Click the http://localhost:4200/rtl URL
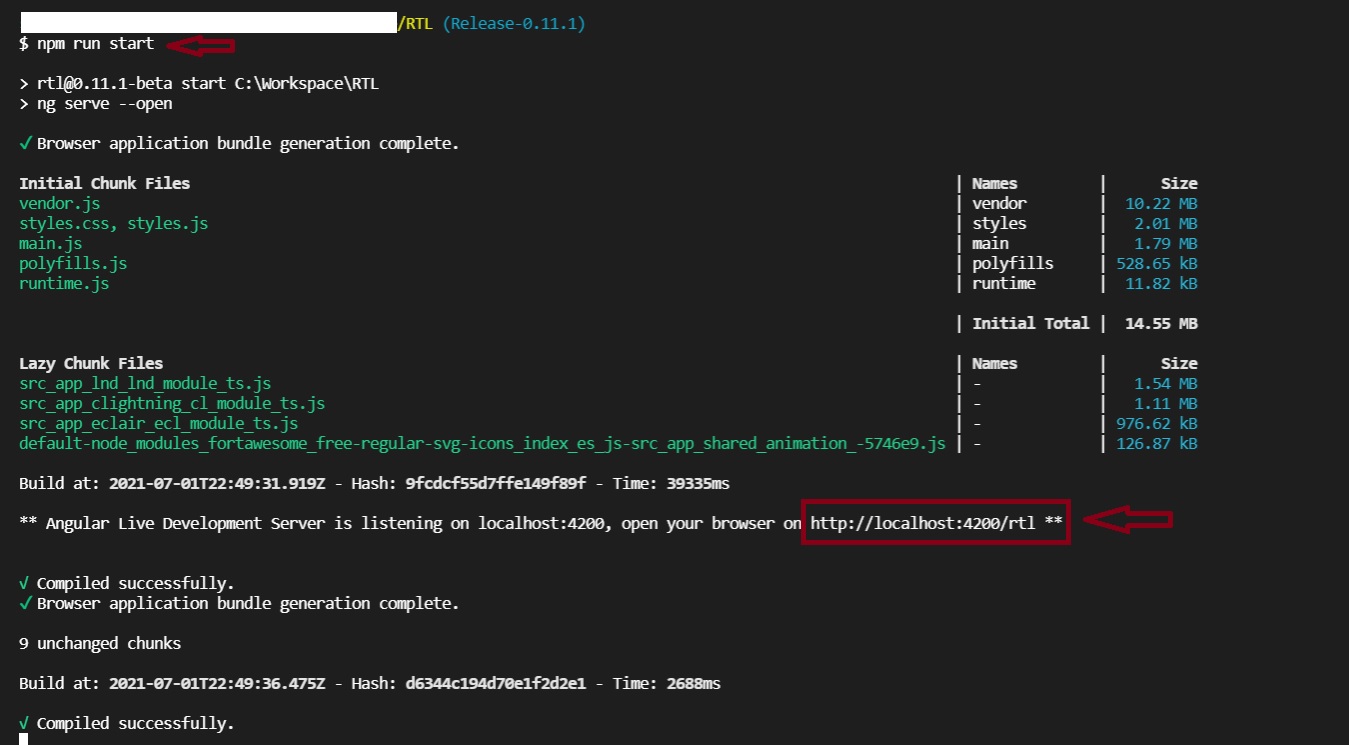 pos(923,523)
